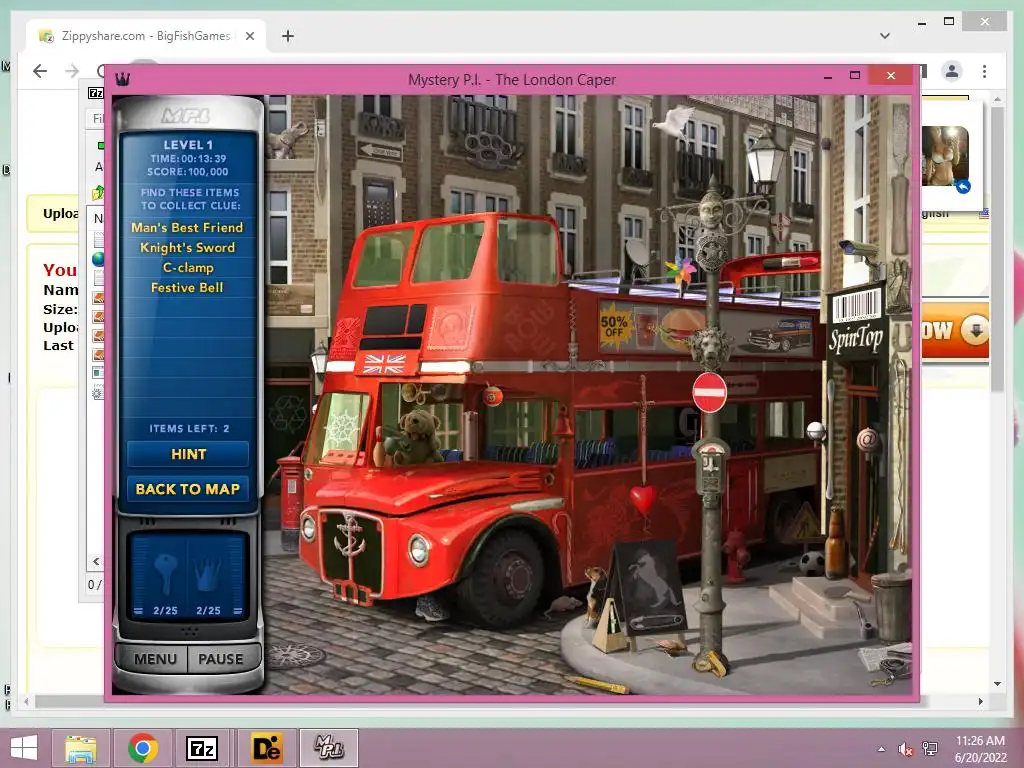The height and width of the screenshot is (768, 1024).
Task: Select "Man's Best Friend" item in list
Action: click(187, 227)
